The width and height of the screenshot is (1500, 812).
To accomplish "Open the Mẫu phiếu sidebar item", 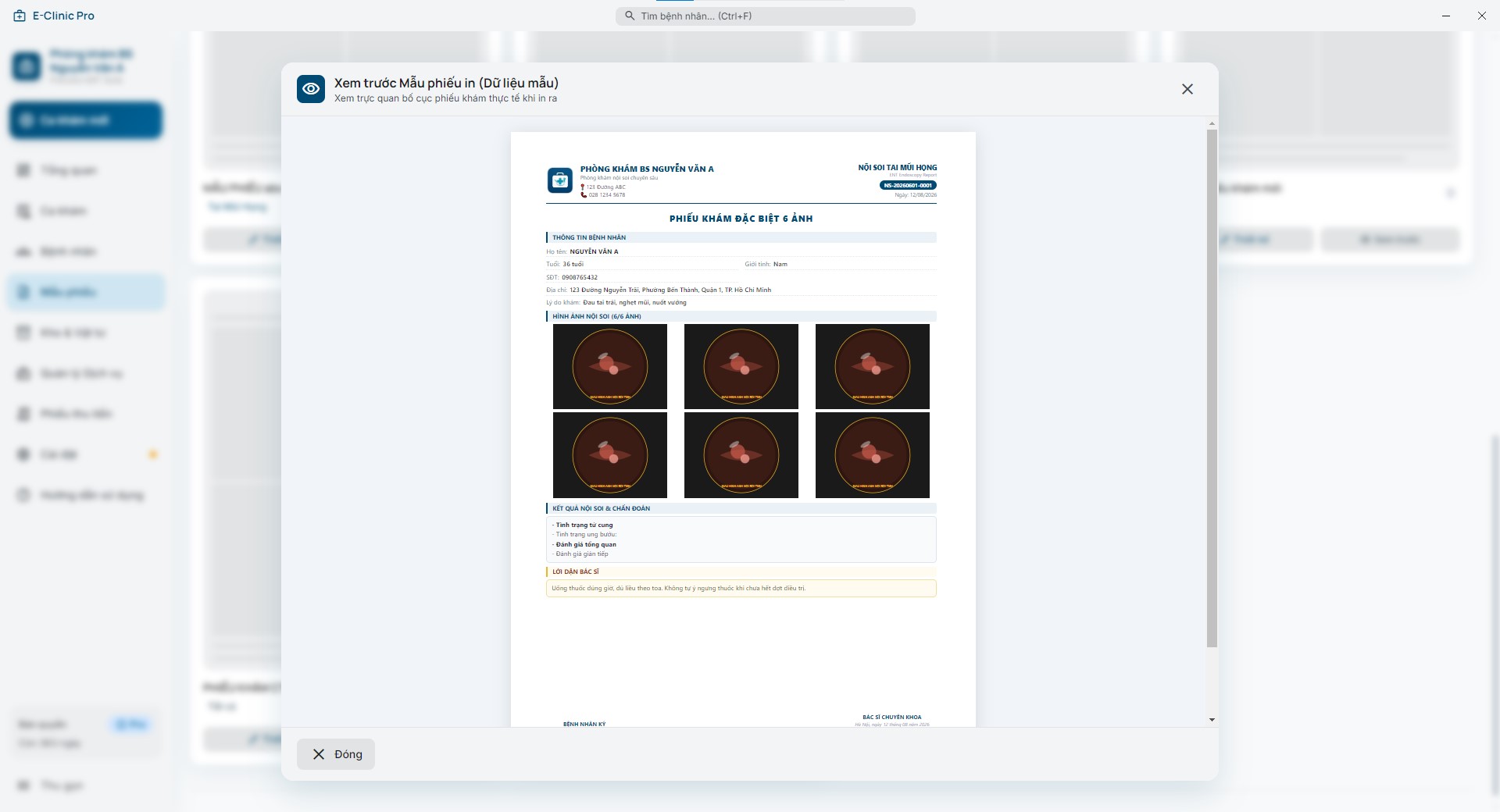I will pyautogui.click(x=86, y=292).
